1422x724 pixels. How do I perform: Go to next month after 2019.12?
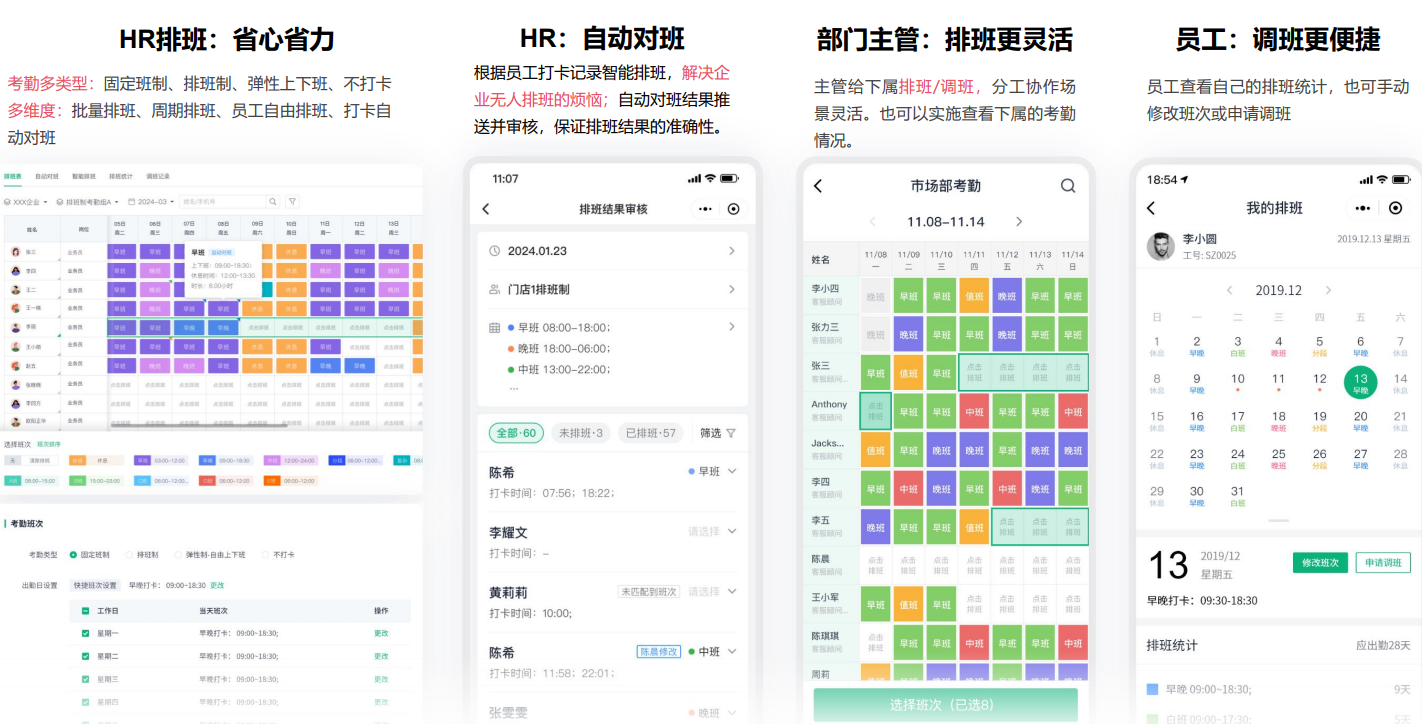(1328, 290)
